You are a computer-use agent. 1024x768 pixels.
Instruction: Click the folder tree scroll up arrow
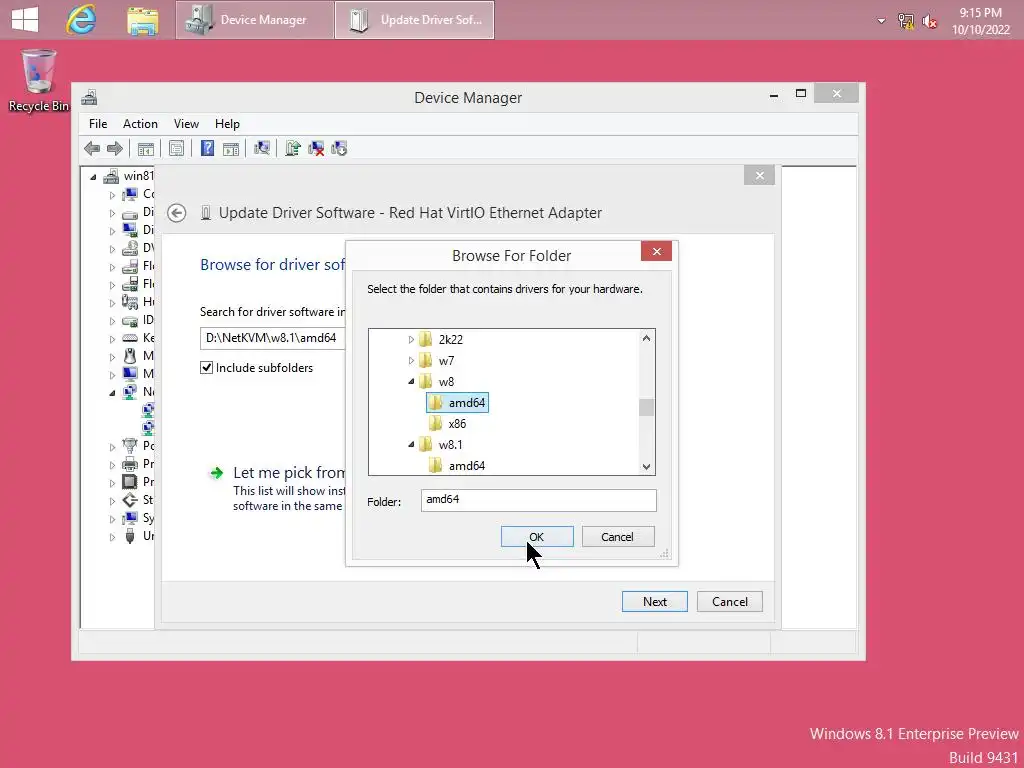646,338
